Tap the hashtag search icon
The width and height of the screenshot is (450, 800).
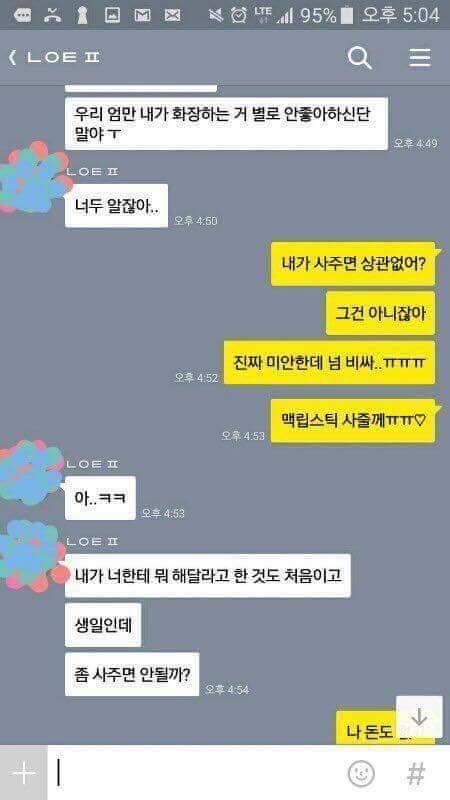pos(416,773)
